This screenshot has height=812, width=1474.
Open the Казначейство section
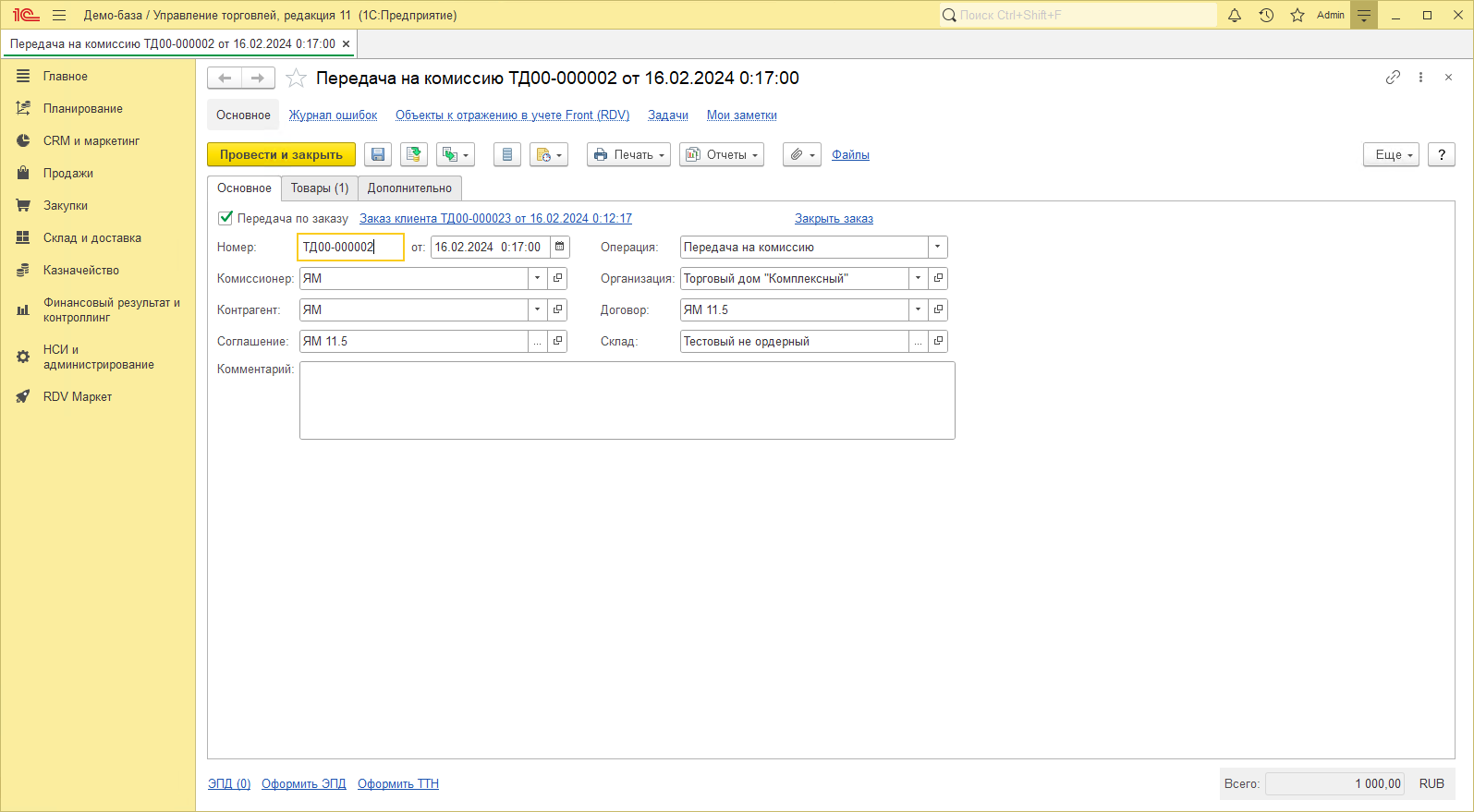point(81,271)
